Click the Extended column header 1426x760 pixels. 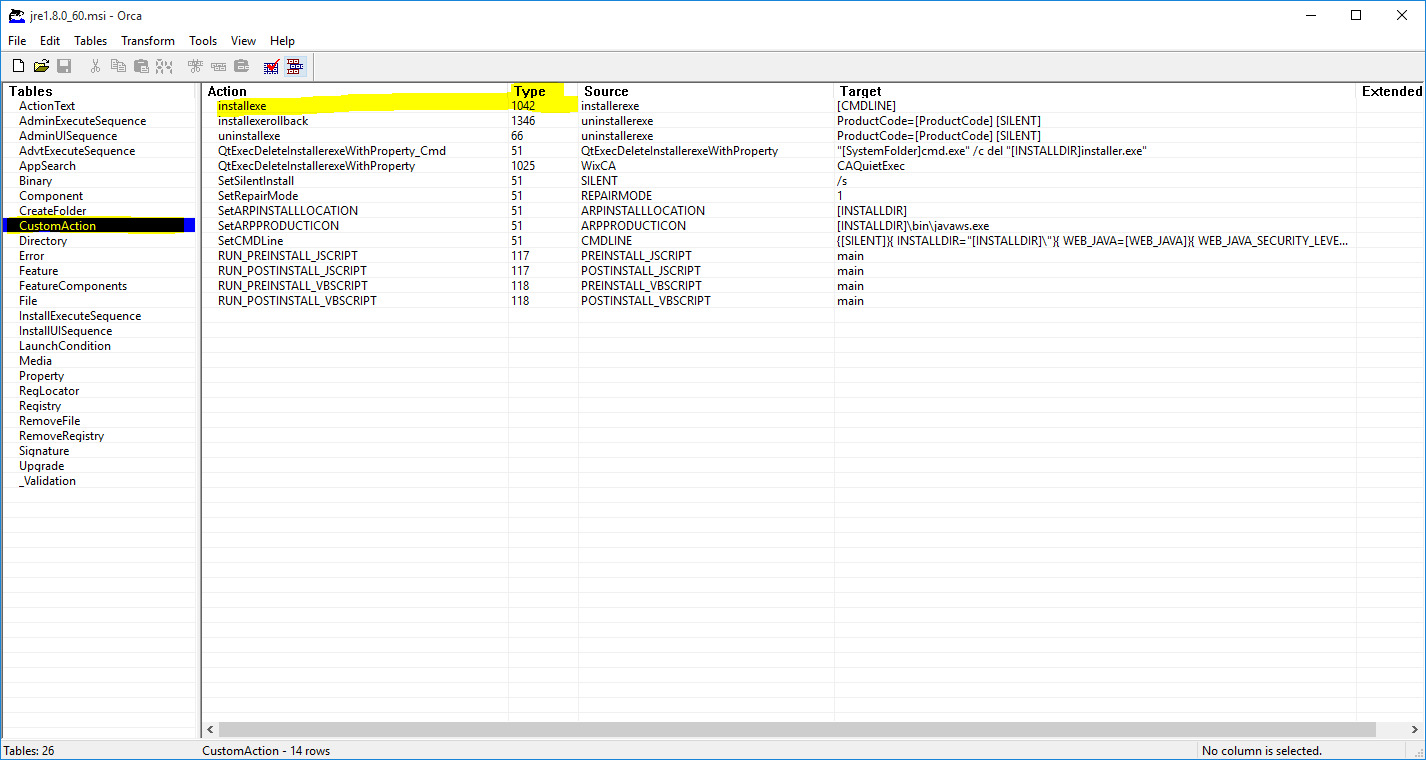pos(1391,91)
